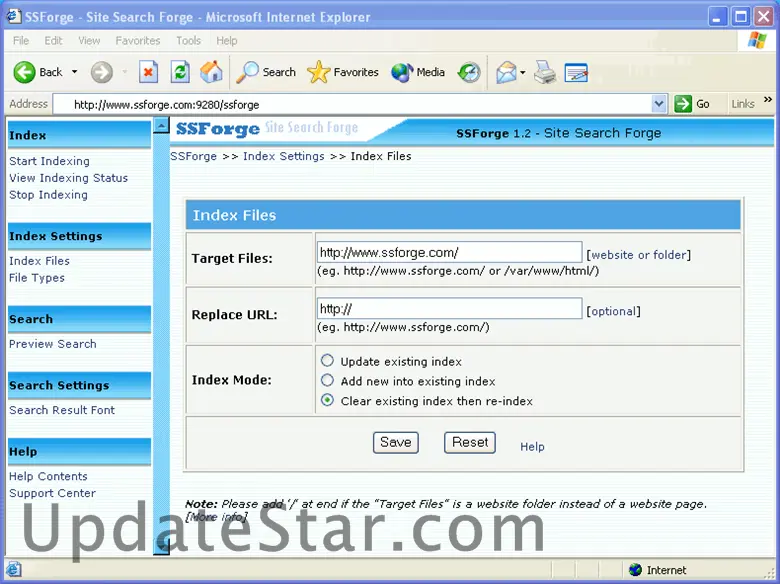
Task: Click Help link beside Reset
Action: [532, 447]
